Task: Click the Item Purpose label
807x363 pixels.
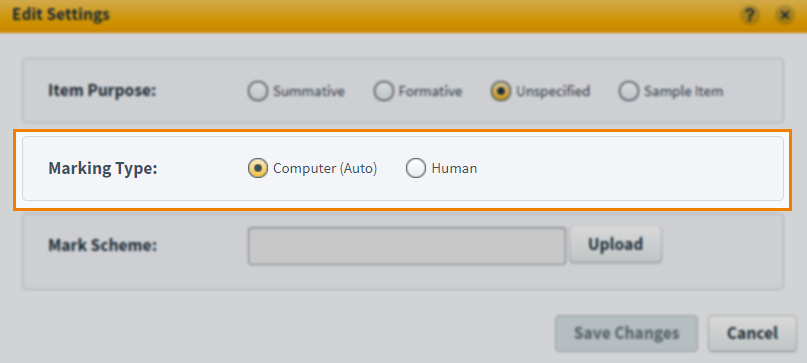Action: point(102,91)
